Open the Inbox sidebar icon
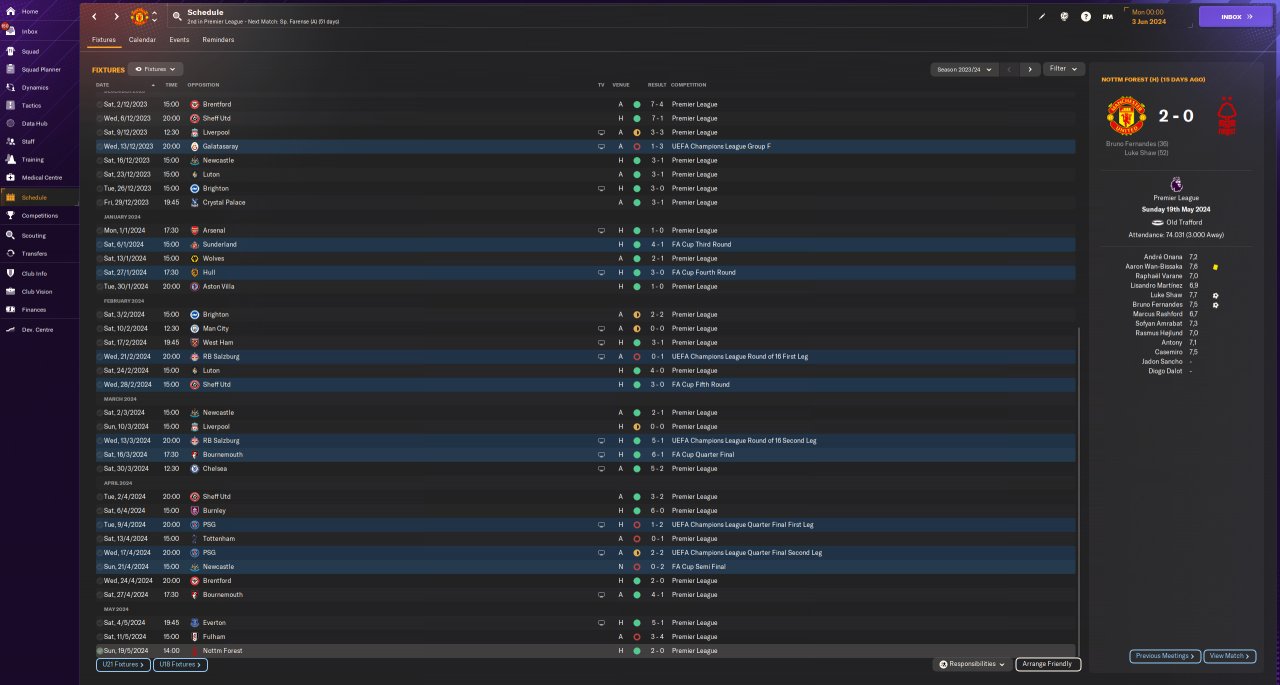The image size is (1280, 685). coord(10,31)
